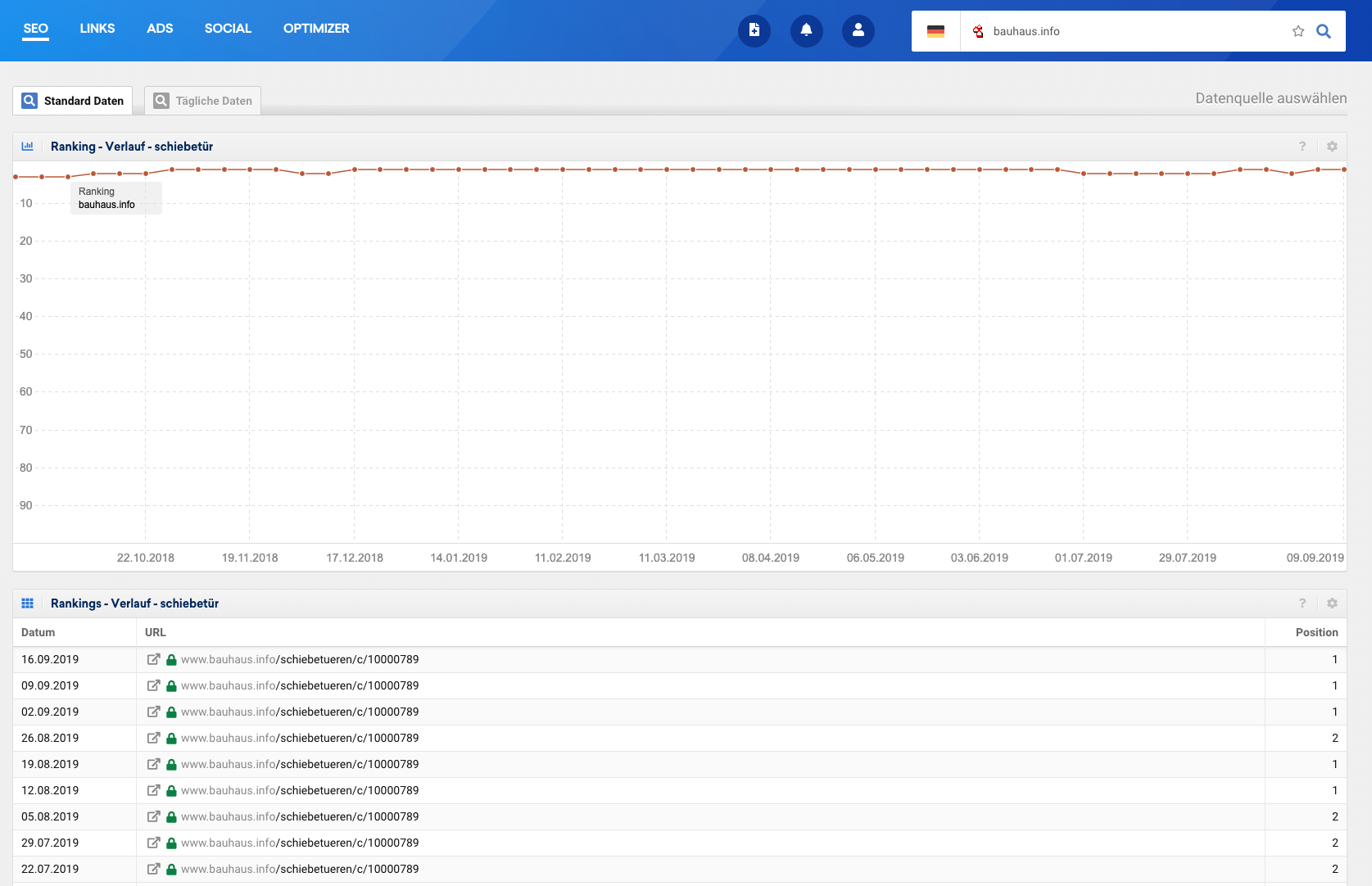Open notifications bell icon
1372x886 pixels.
(806, 30)
